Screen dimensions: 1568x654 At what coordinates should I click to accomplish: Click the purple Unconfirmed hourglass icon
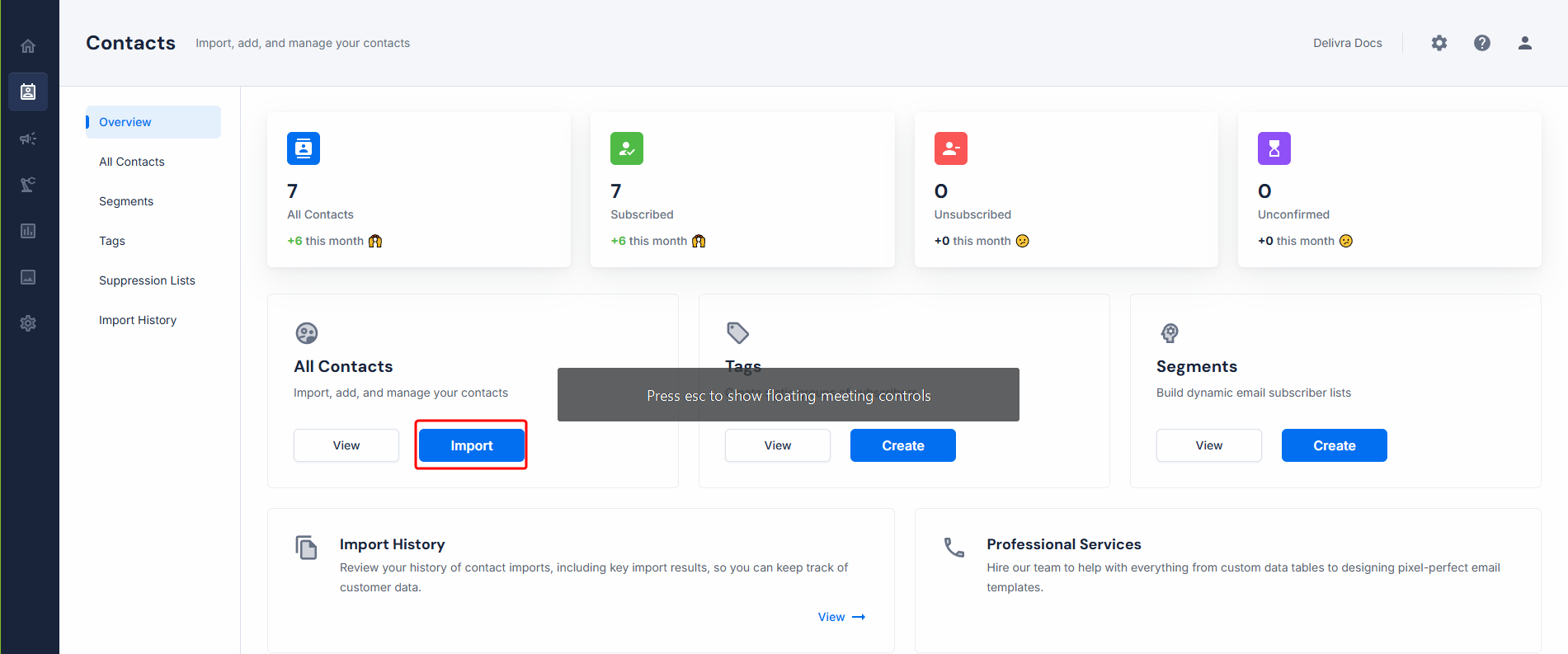point(1274,148)
